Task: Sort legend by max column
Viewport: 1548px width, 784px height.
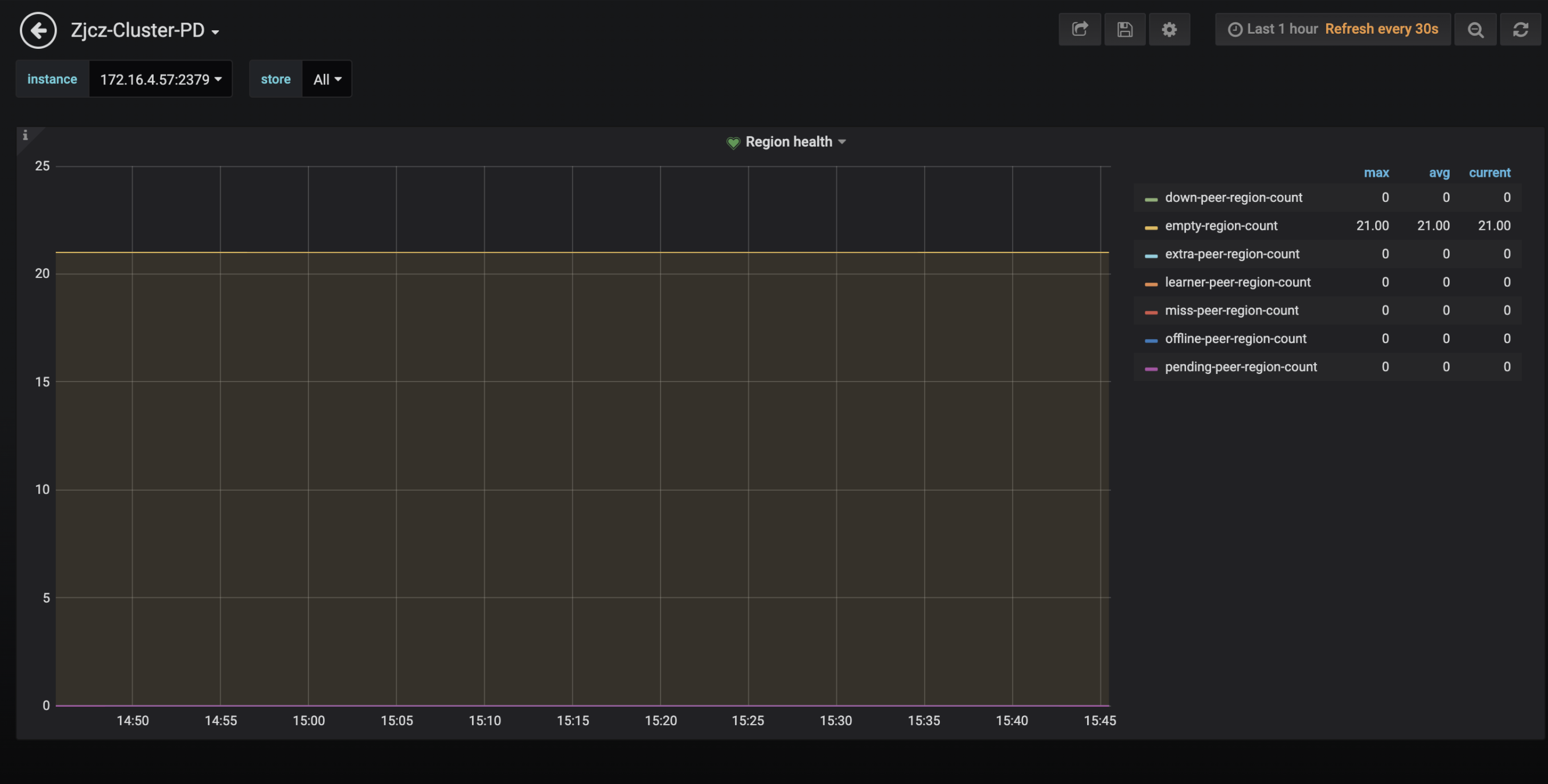Action: (1376, 172)
